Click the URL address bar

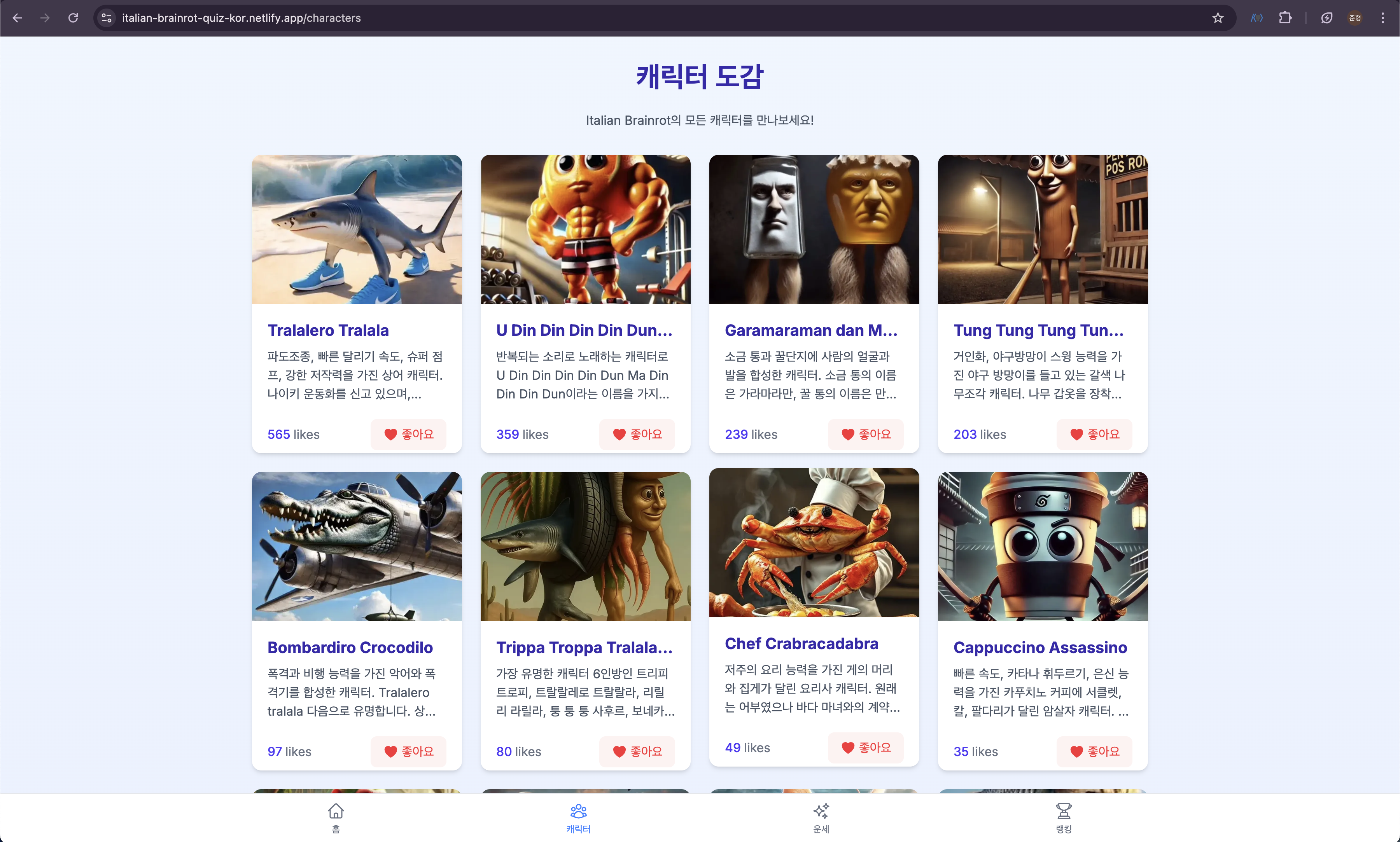pyautogui.click(x=624, y=18)
